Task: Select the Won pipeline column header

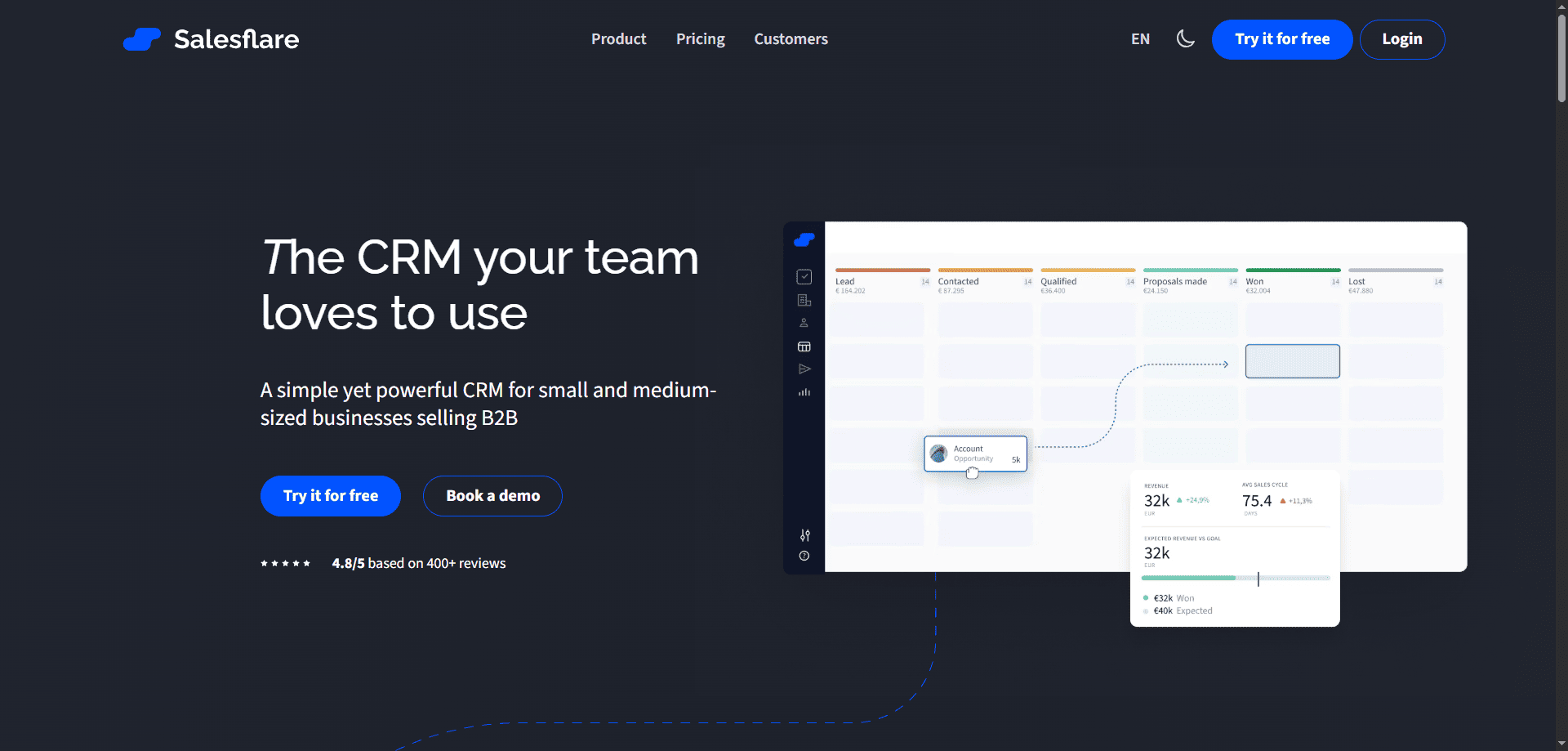Action: coord(1293,282)
